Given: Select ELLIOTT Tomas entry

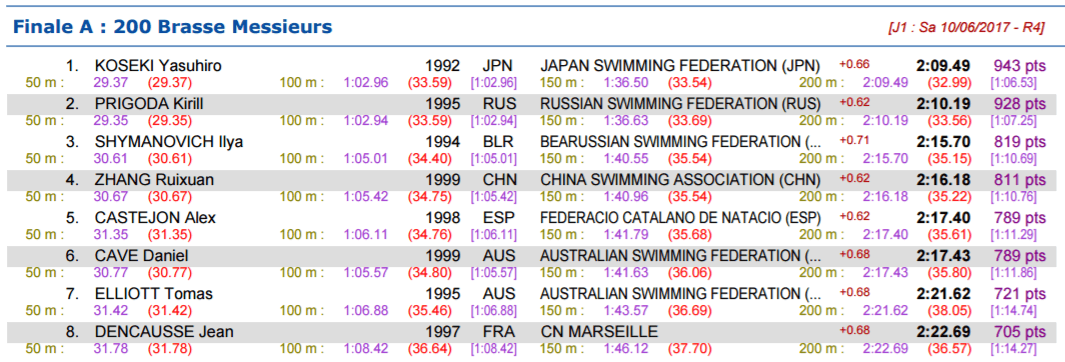Looking at the screenshot, I should coord(154,294).
